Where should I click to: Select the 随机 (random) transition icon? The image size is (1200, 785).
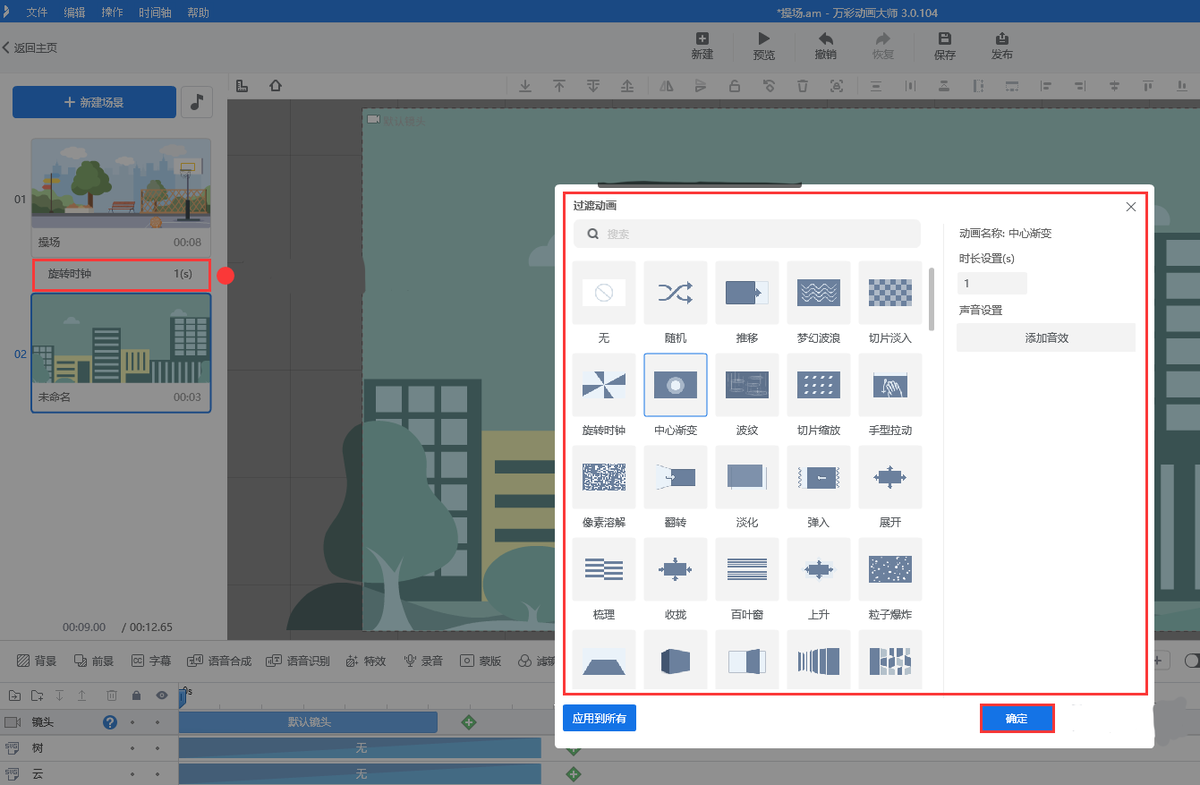pos(675,293)
